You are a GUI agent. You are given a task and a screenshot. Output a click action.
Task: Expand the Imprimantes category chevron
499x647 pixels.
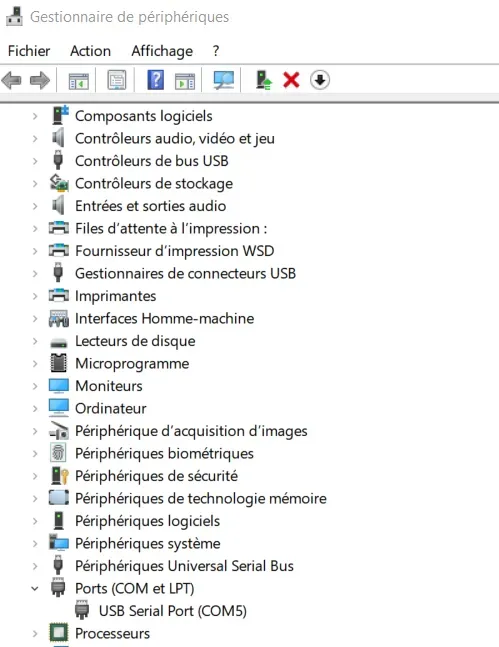pos(35,296)
